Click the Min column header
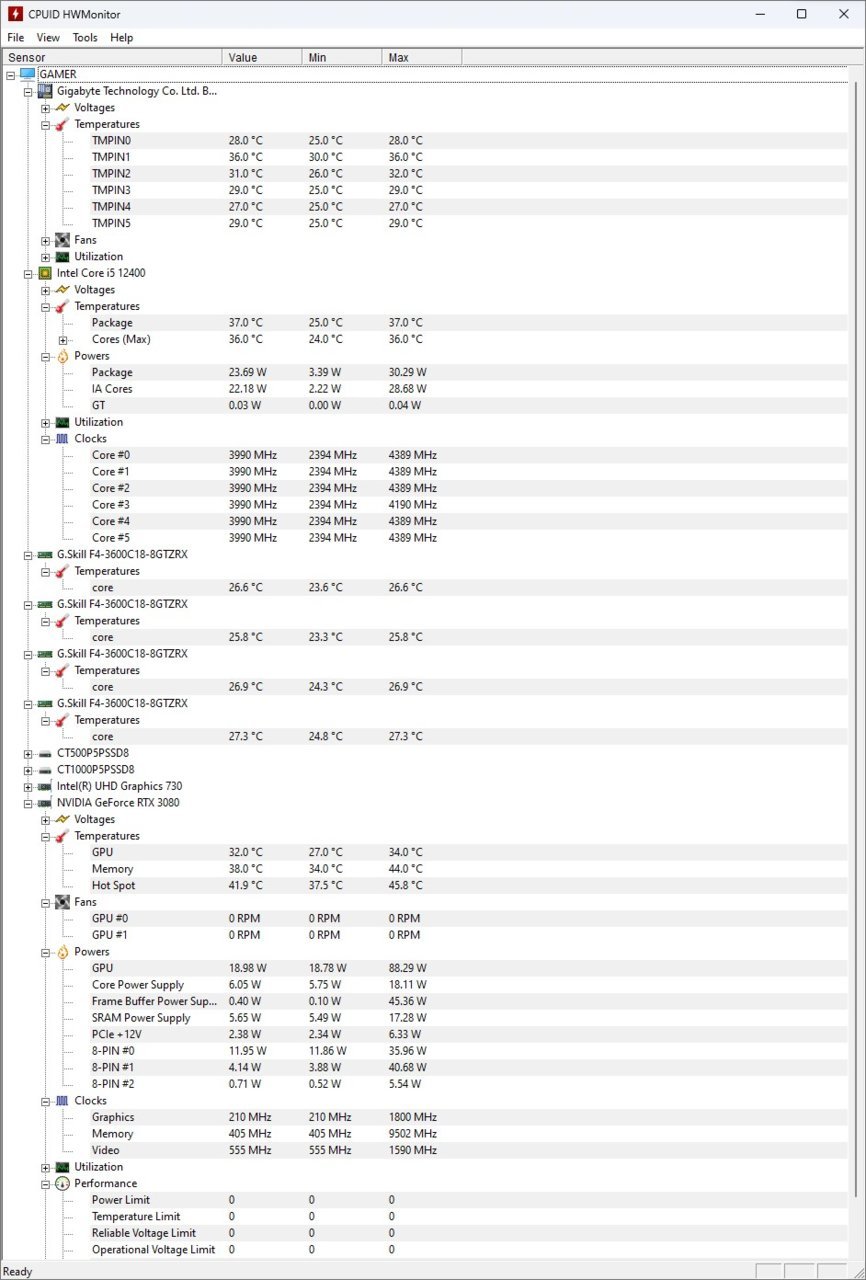Screen dimensions: 866x1280 coord(342,57)
